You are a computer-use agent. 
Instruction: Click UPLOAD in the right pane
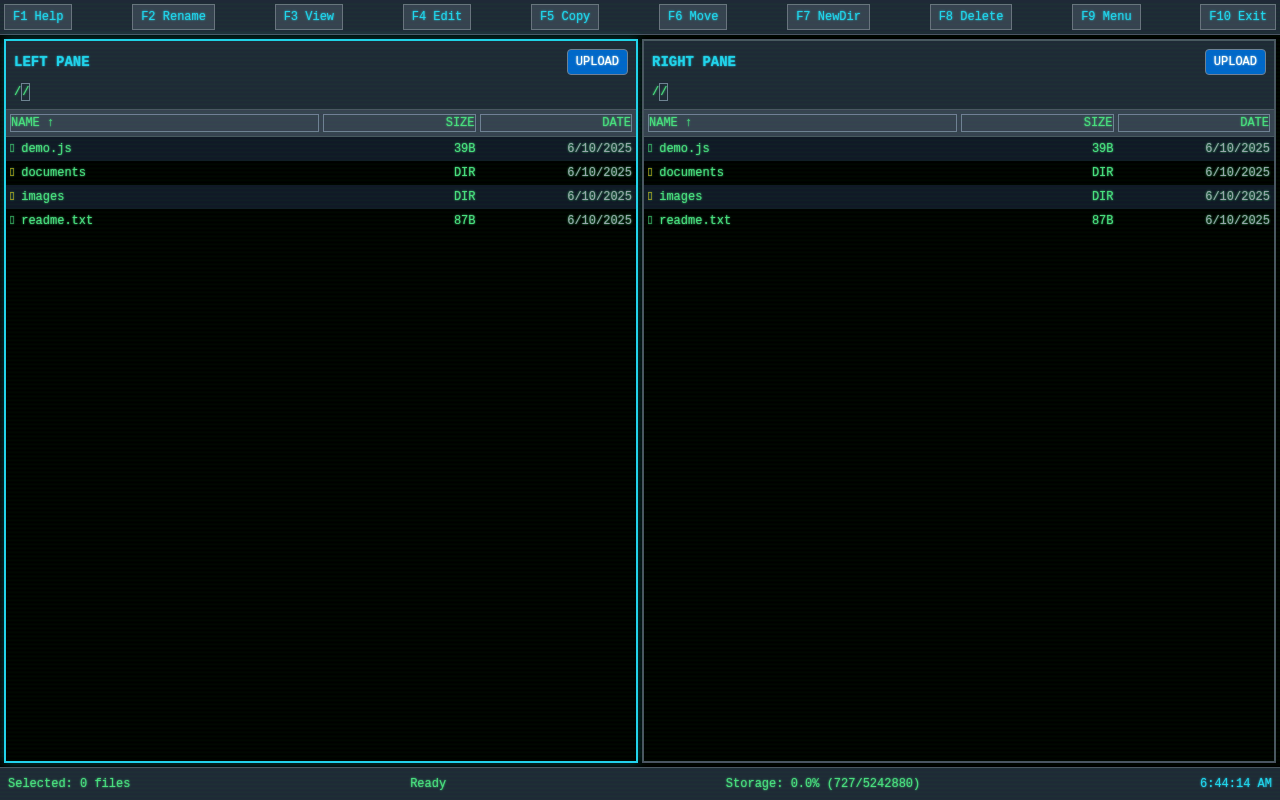pos(1235,61)
